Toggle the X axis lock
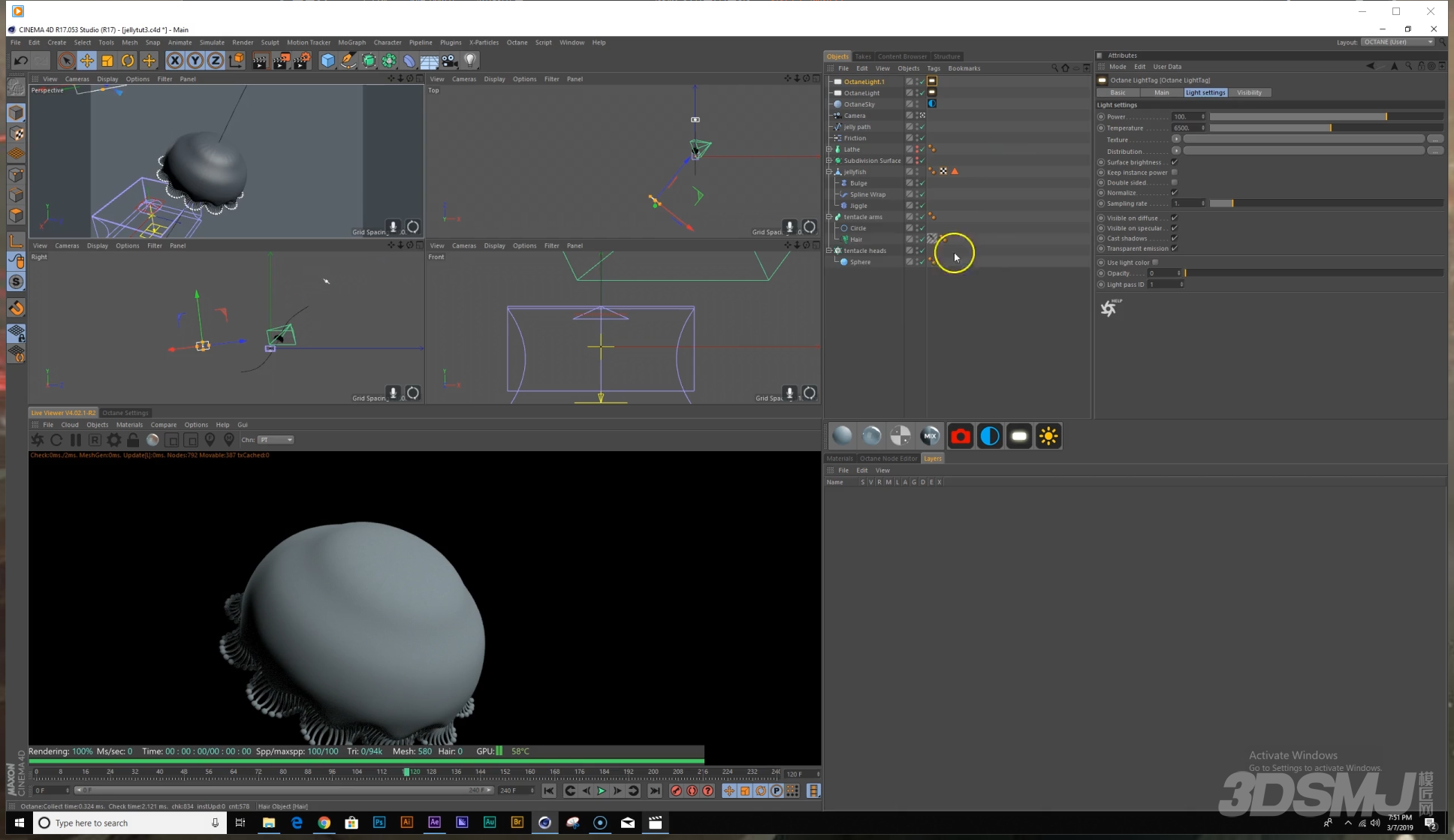The height and width of the screenshot is (840, 1454). pos(175,61)
